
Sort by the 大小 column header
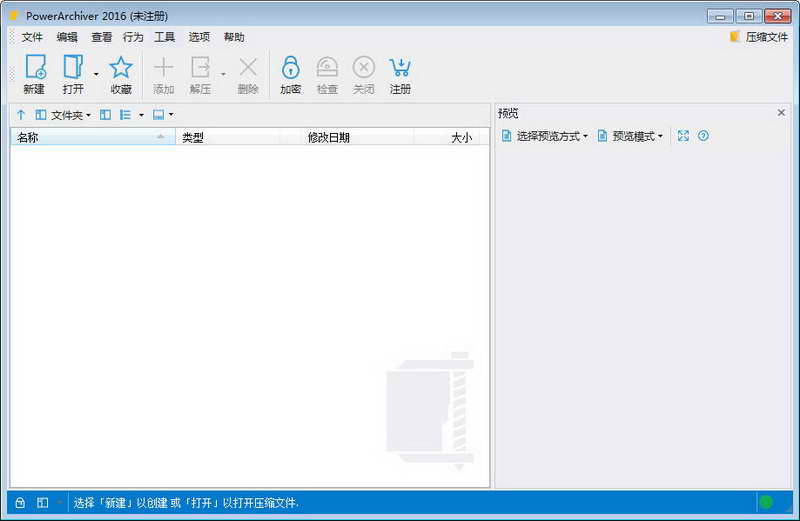coord(446,137)
